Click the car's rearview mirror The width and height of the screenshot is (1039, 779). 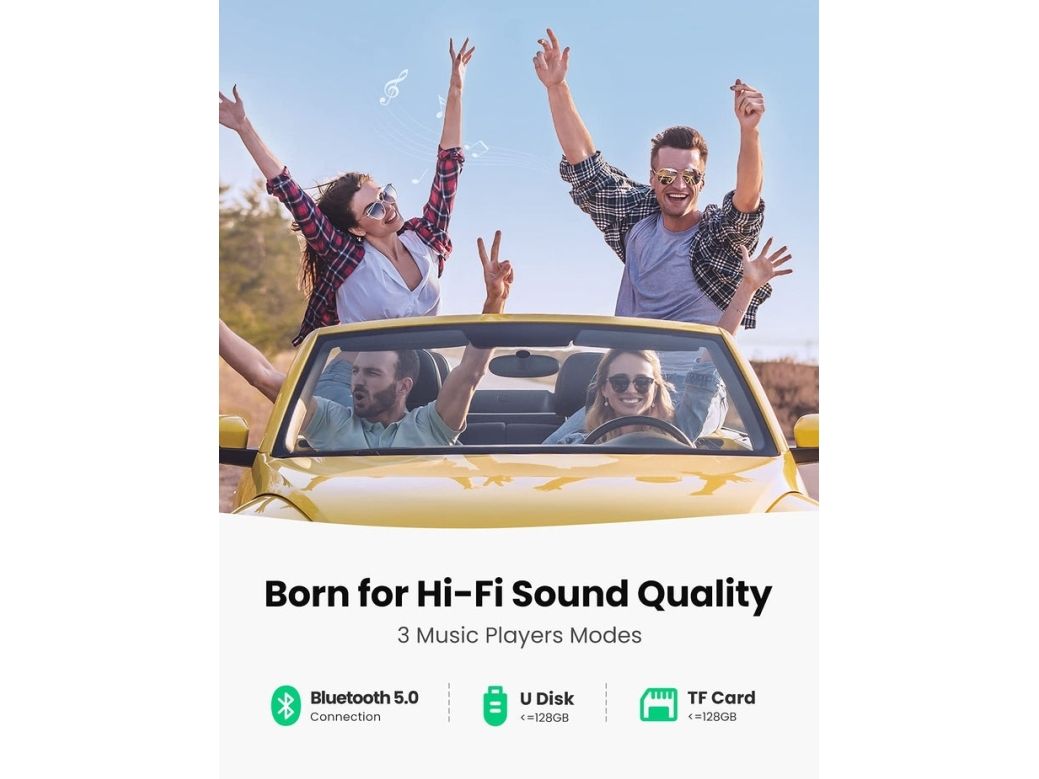coord(523,365)
